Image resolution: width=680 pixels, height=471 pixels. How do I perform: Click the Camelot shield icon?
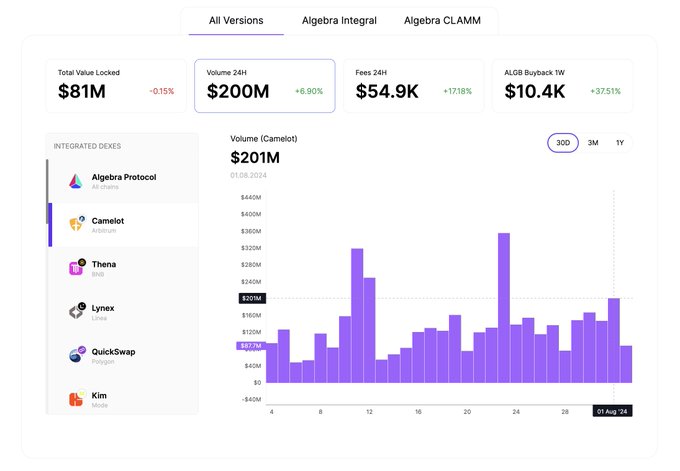click(x=75, y=225)
